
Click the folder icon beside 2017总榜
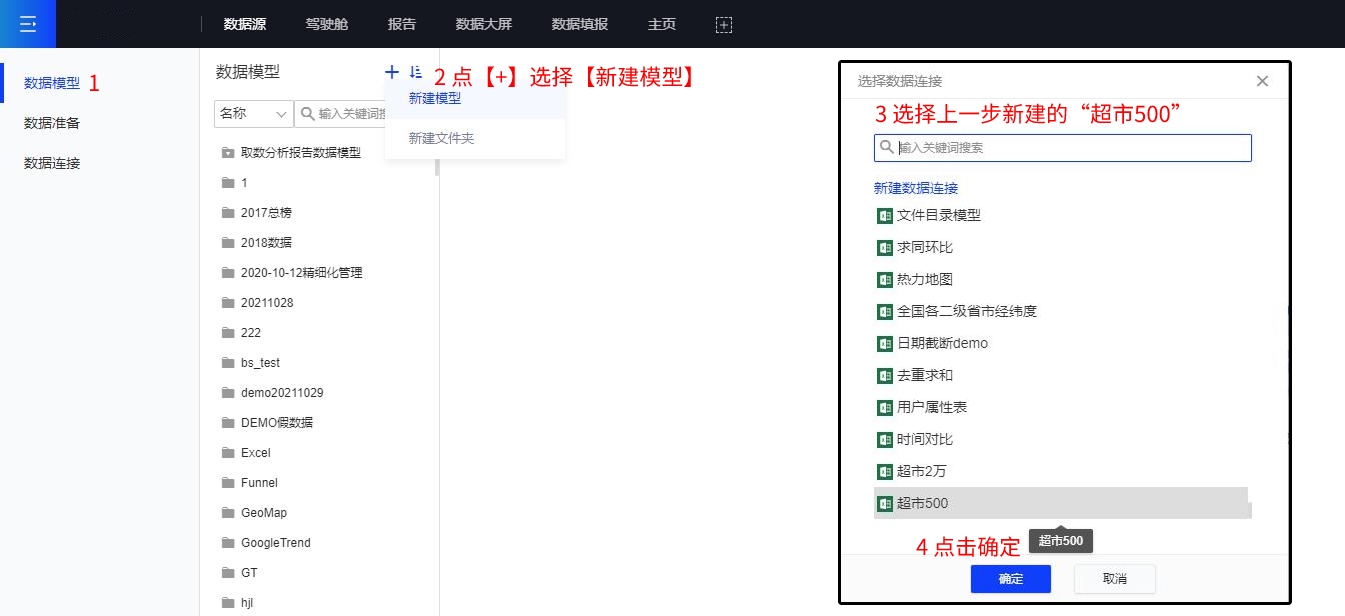coord(228,213)
